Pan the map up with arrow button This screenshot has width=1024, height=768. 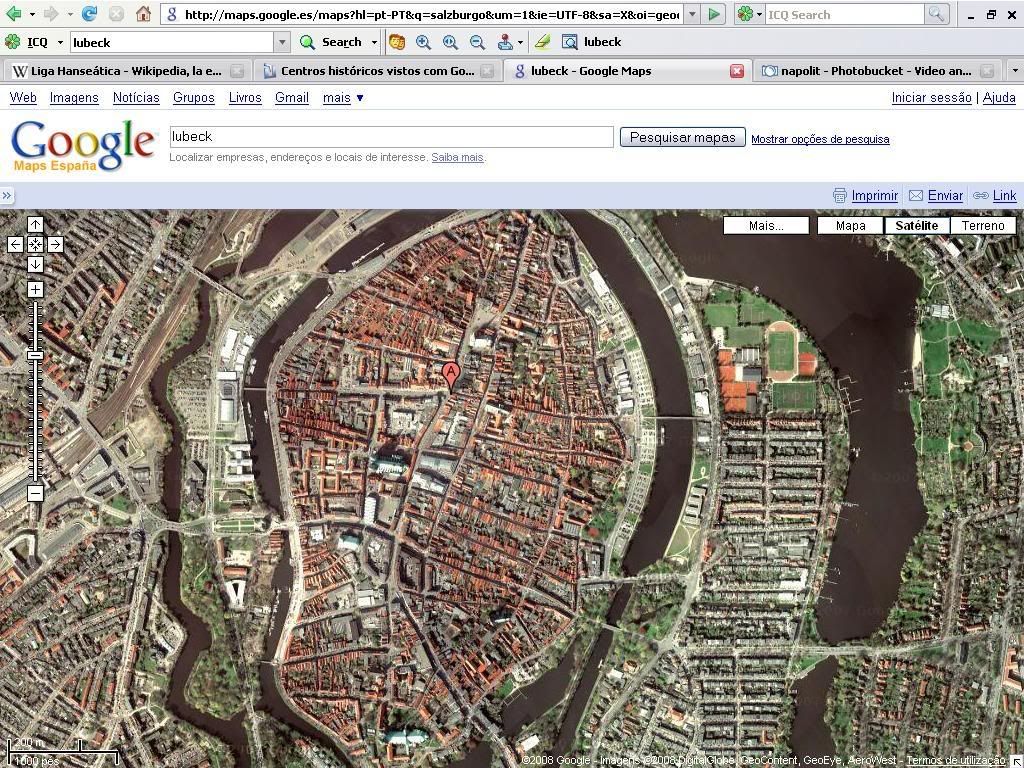point(35,225)
